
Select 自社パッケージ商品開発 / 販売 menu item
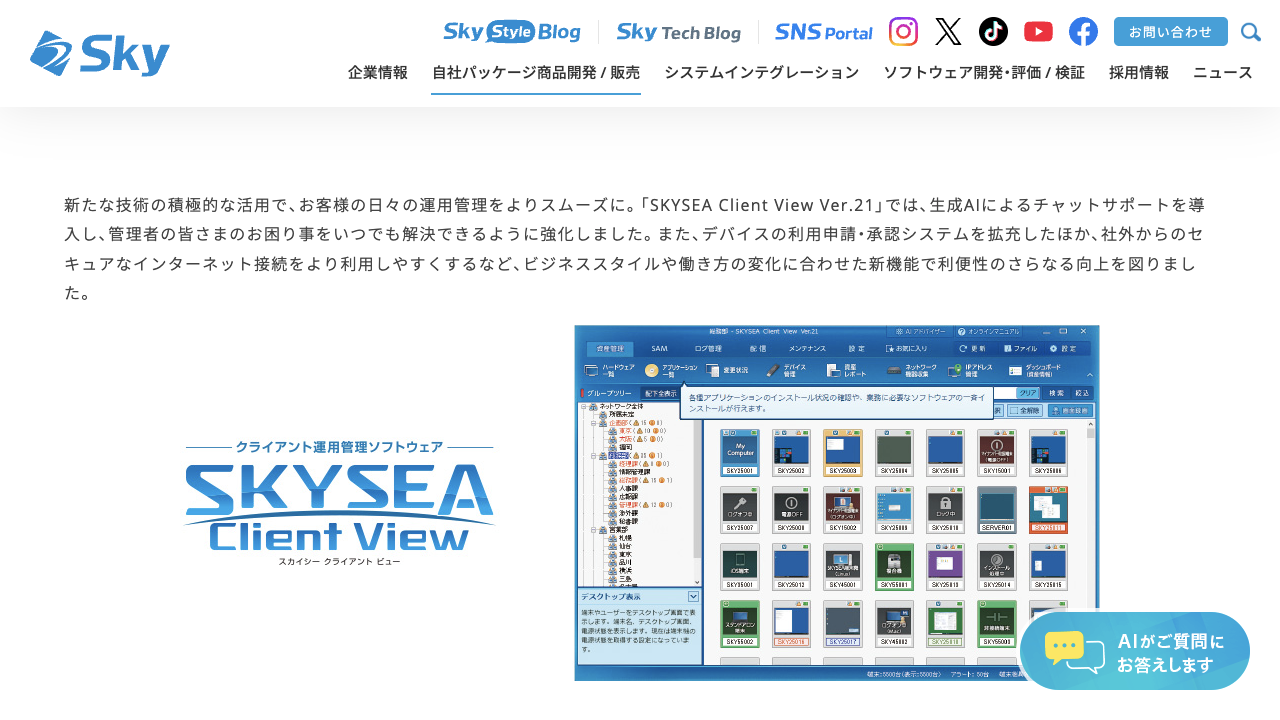point(536,72)
